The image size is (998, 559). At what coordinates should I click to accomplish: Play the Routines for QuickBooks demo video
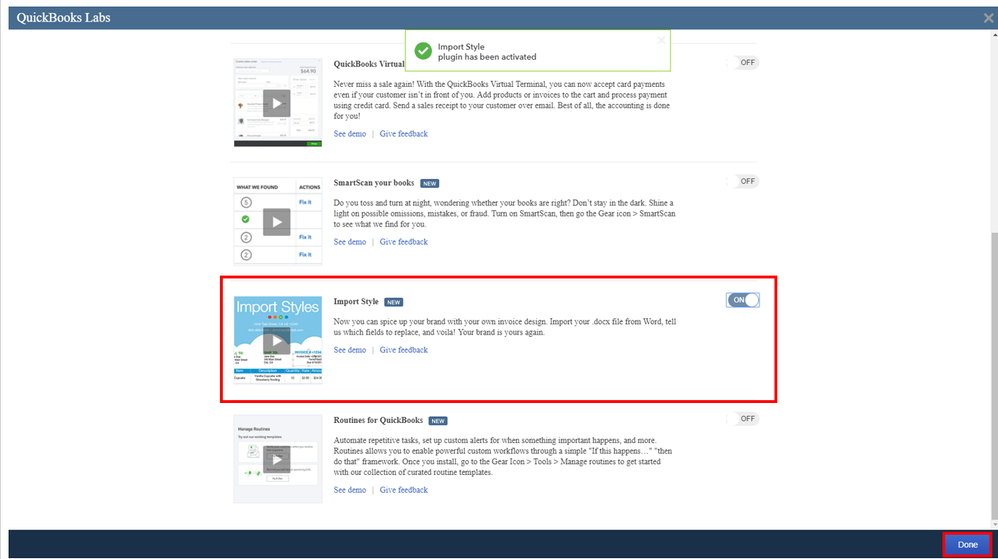click(x=276, y=459)
